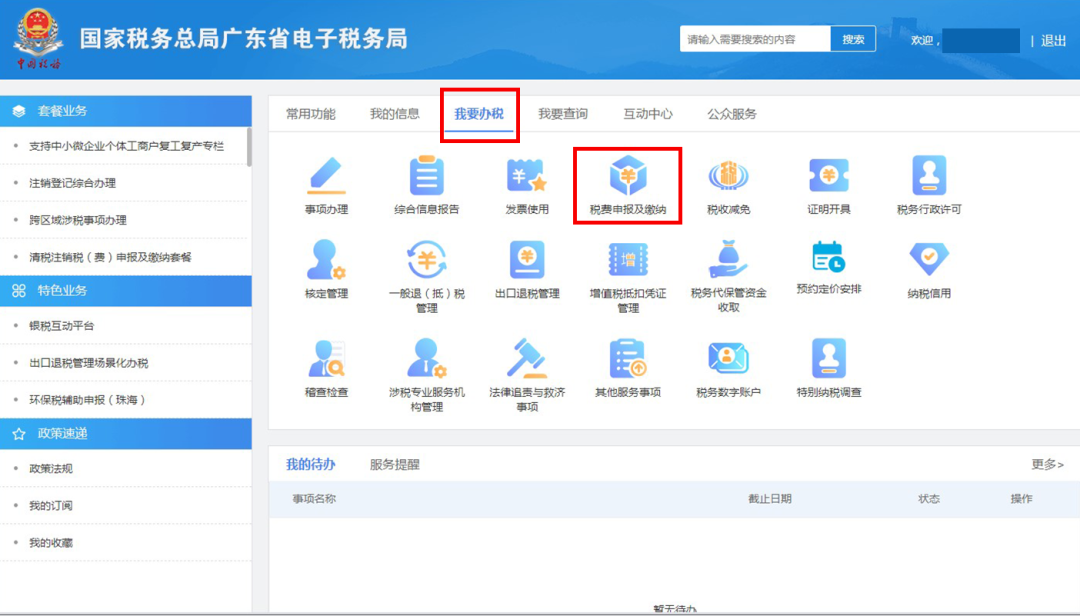Switch to the 我要查询 tab
Image resolution: width=1080 pixels, height=616 pixels.
[x=563, y=114]
